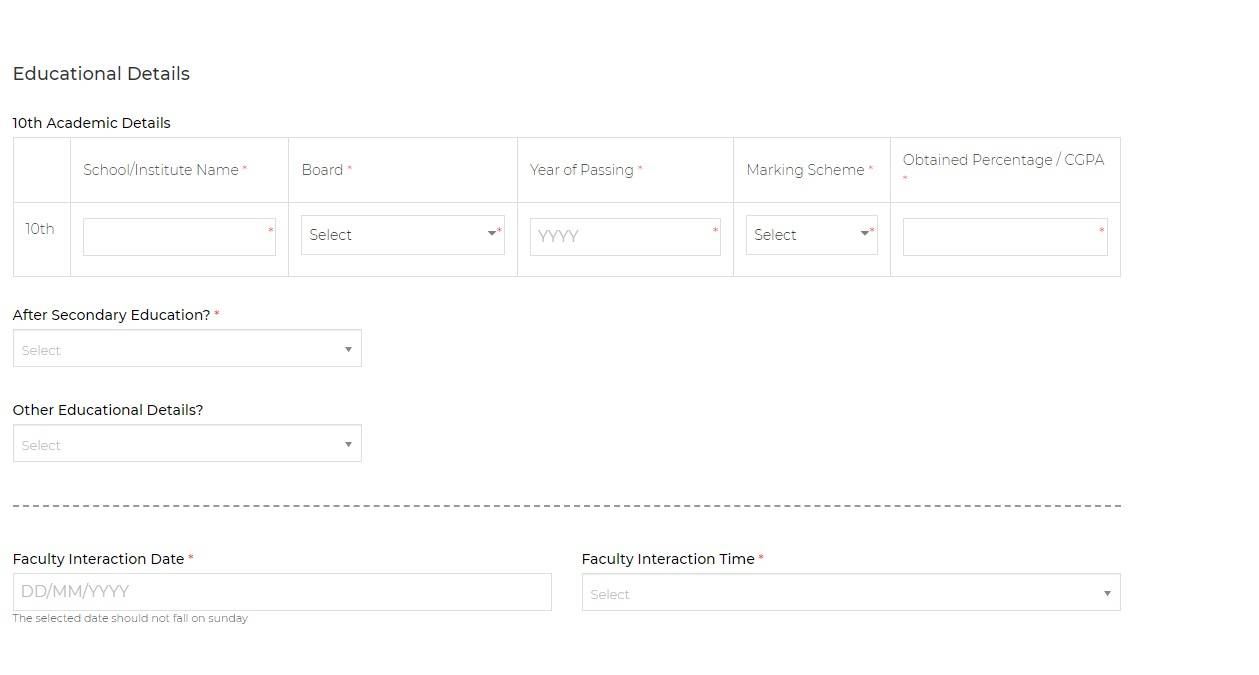Click the Year of Passing YYYY field
The image size is (1259, 675).
pos(624,237)
